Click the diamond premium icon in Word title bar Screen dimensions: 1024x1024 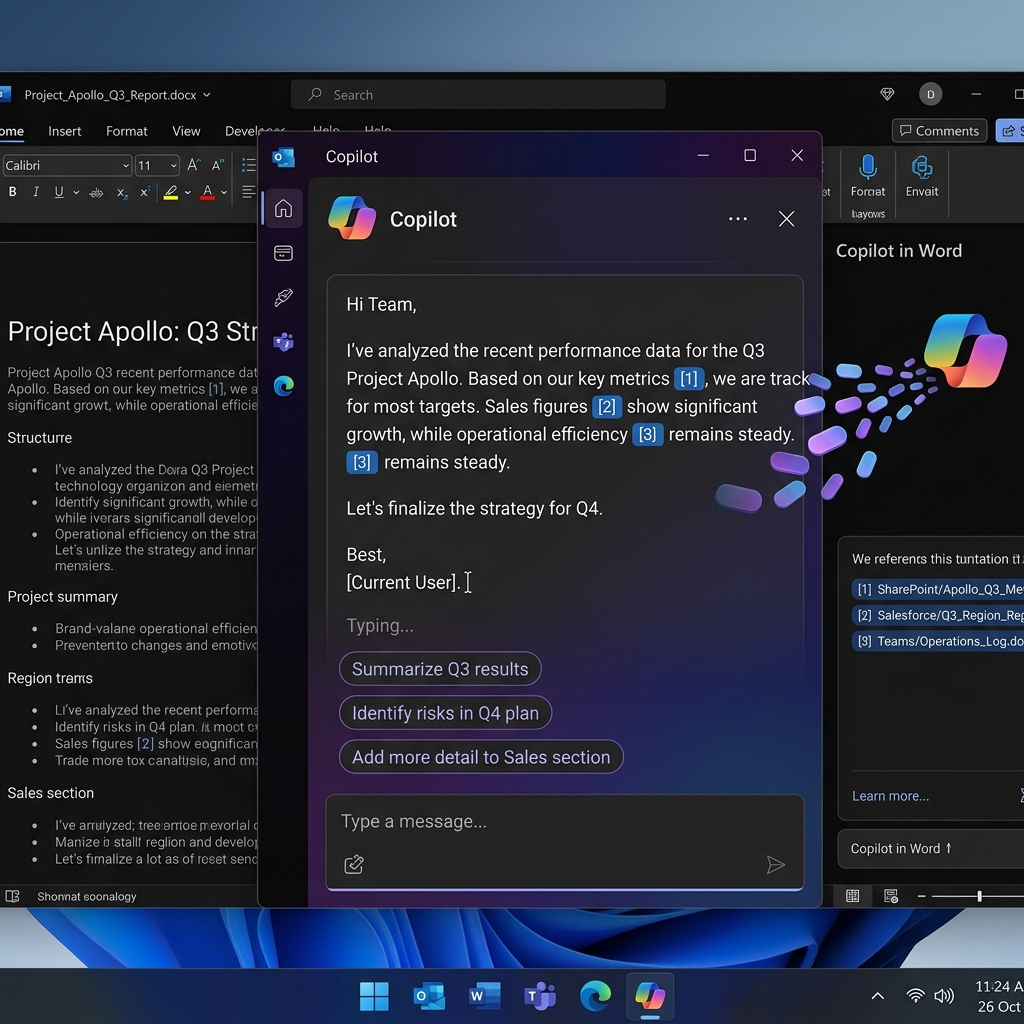887,95
